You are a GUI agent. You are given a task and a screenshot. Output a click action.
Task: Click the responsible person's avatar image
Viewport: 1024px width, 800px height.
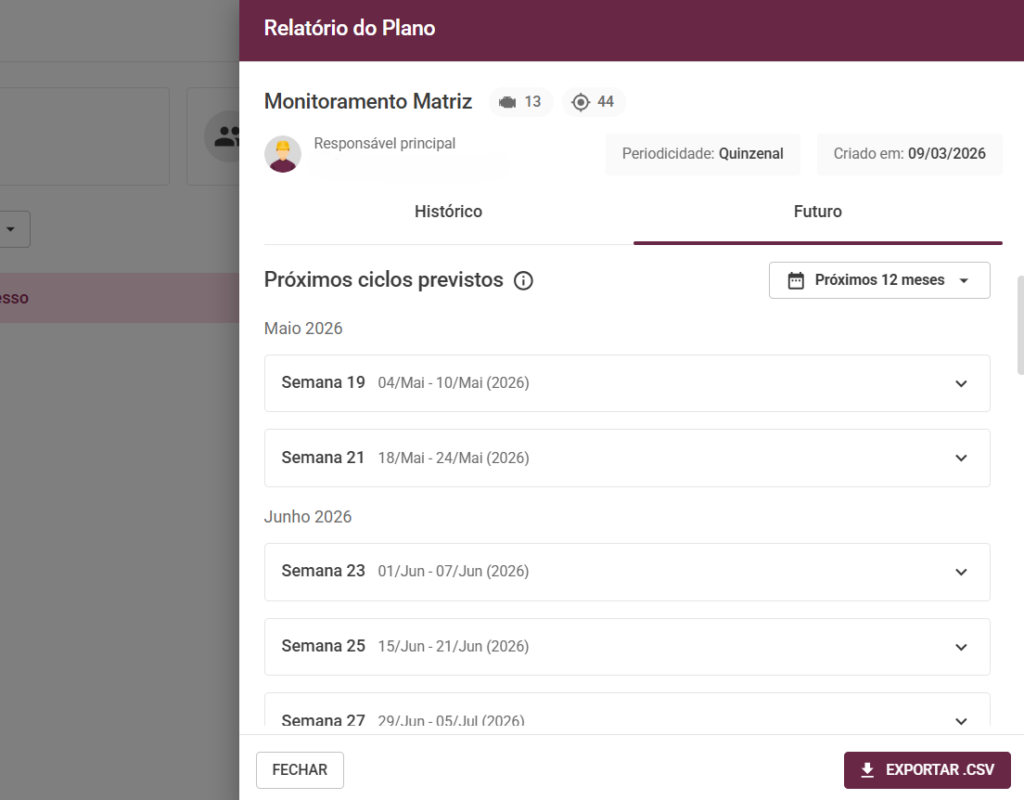[283, 154]
